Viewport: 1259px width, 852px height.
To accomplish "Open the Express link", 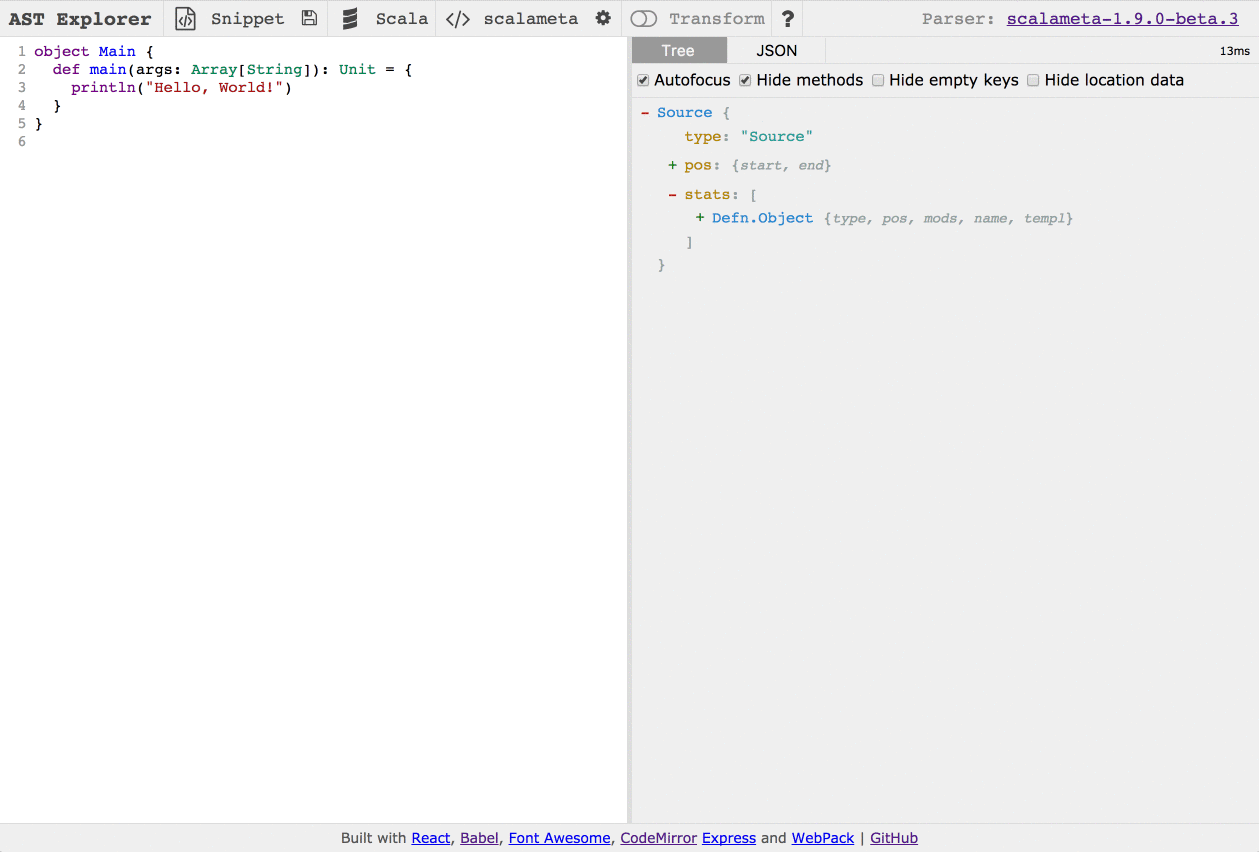I will click(x=729, y=838).
